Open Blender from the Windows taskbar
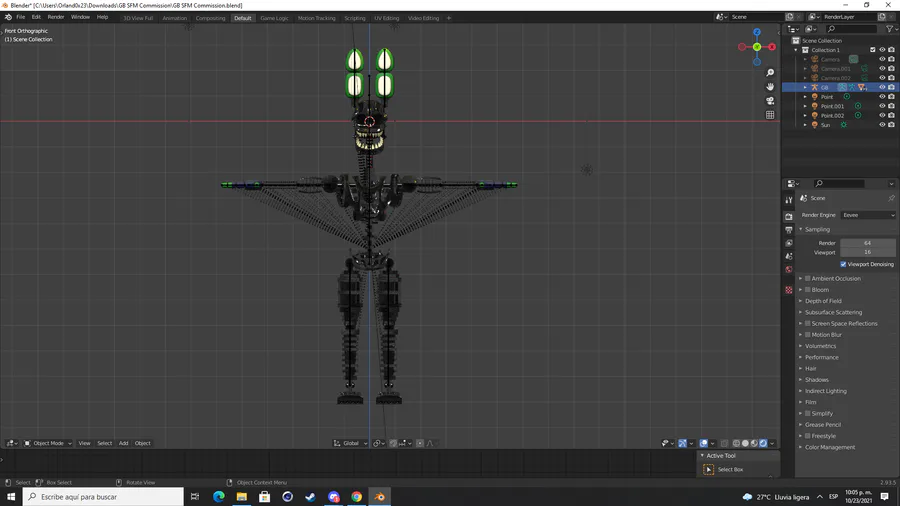Viewport: 900px width, 506px height. click(379, 497)
